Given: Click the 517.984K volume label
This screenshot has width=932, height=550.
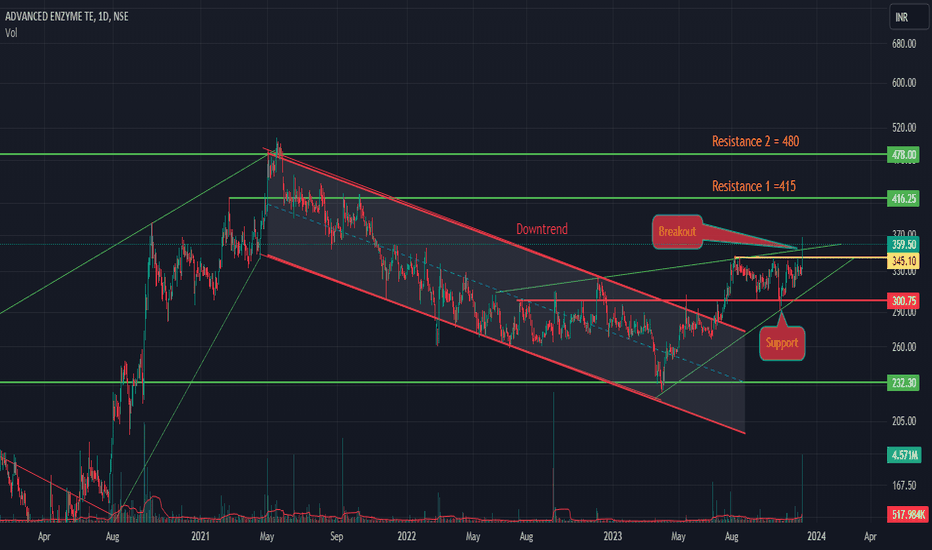Looking at the screenshot, I should [x=908, y=514].
